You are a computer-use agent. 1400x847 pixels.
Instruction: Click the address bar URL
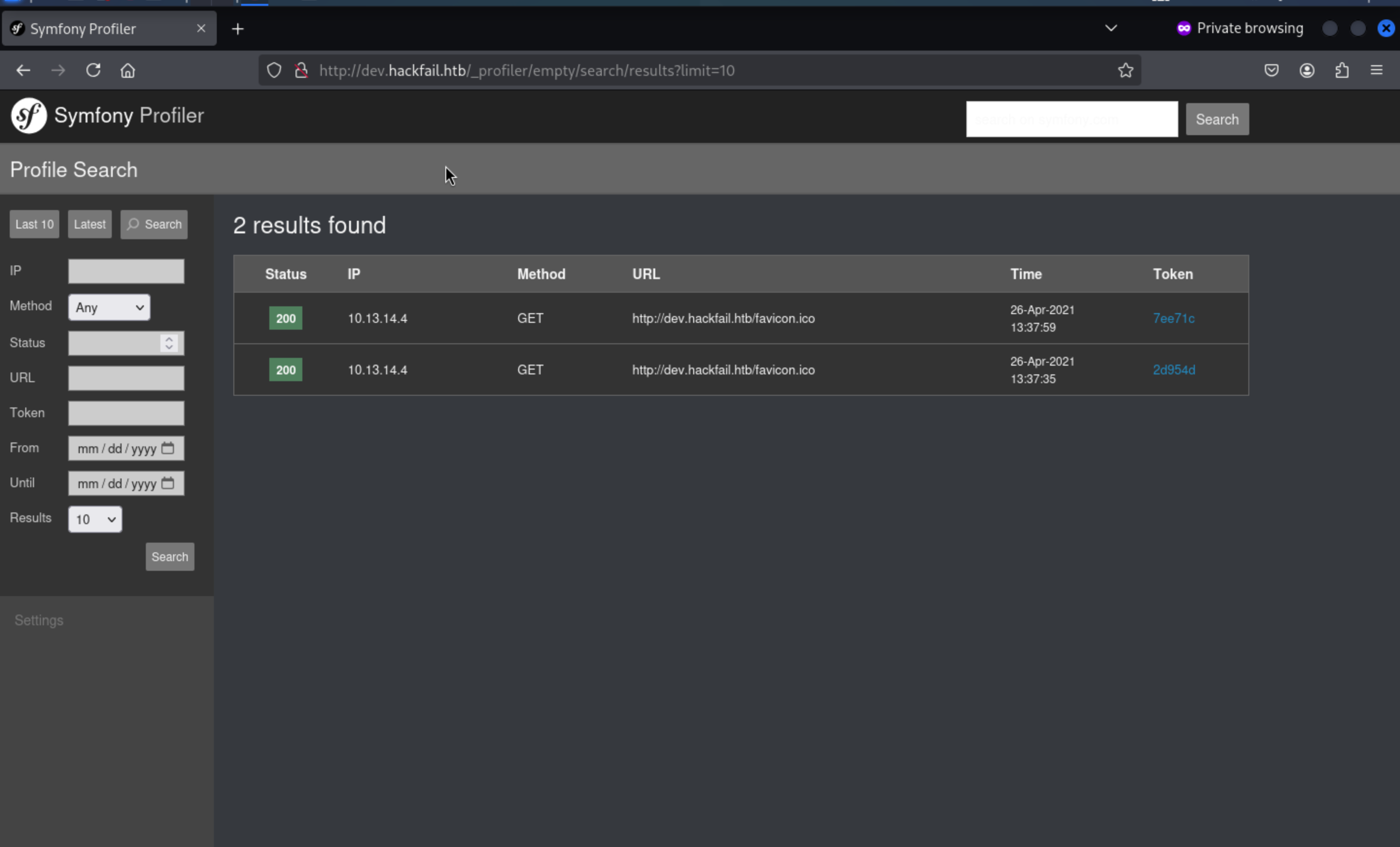[x=527, y=71]
